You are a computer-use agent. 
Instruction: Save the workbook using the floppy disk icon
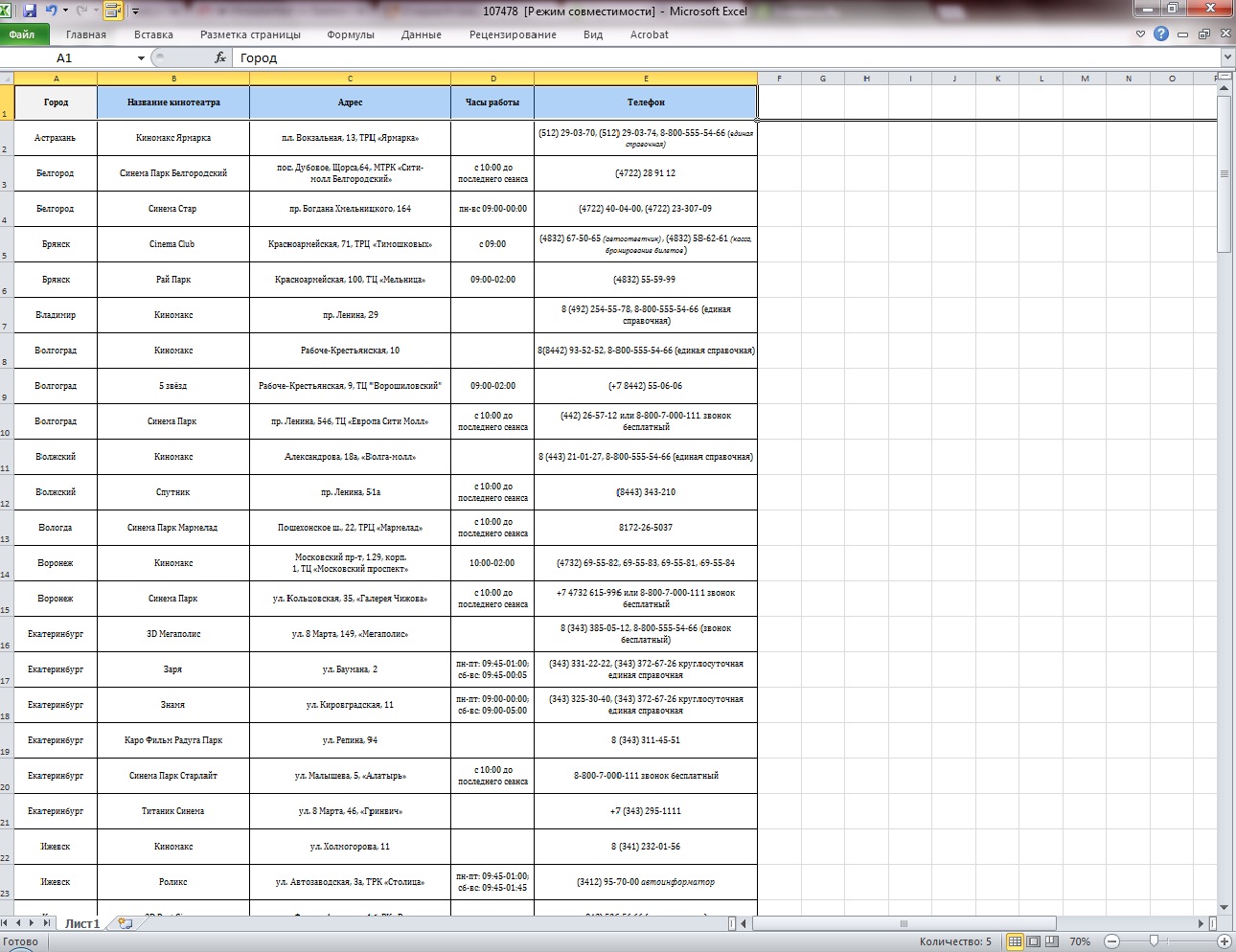coord(29,11)
